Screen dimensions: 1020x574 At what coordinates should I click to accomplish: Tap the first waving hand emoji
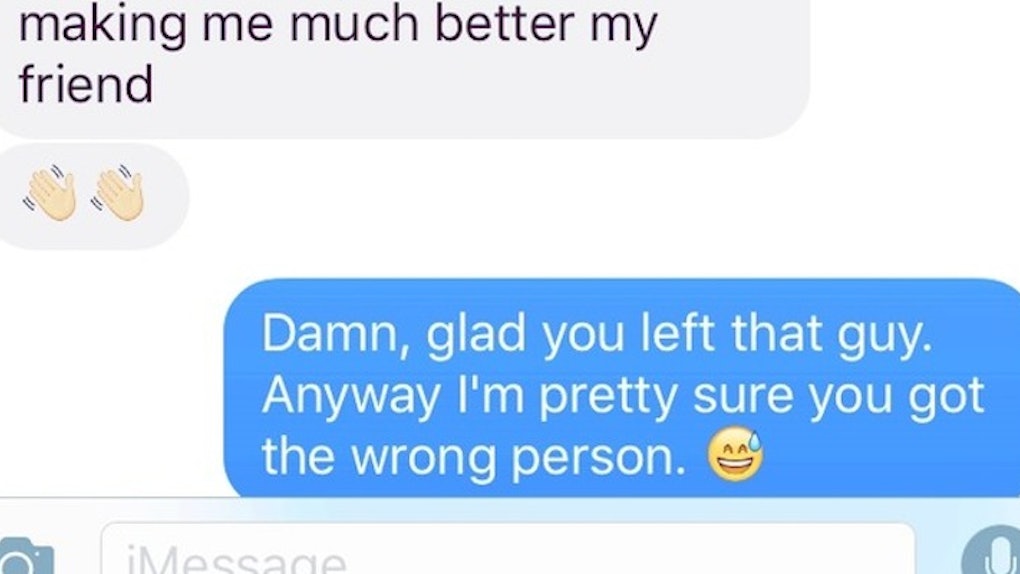point(49,193)
